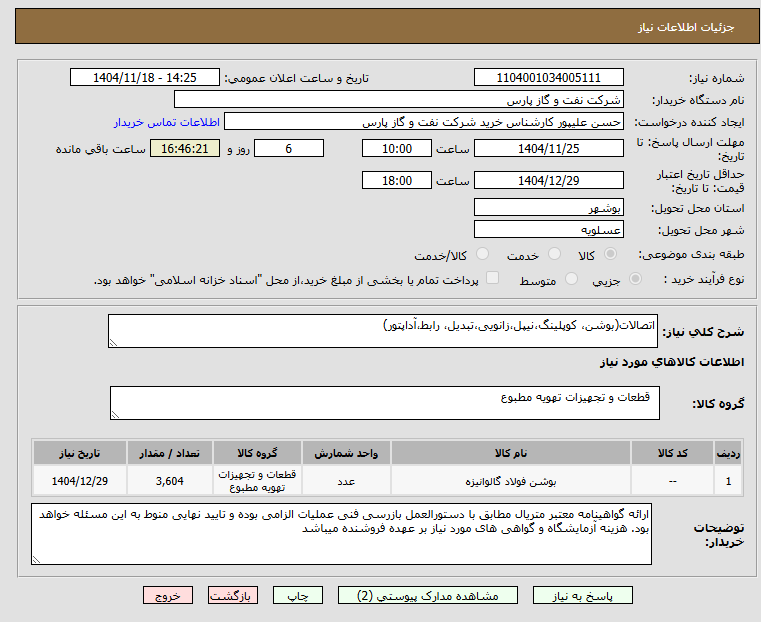Click the چاپ print button

tap(298, 595)
